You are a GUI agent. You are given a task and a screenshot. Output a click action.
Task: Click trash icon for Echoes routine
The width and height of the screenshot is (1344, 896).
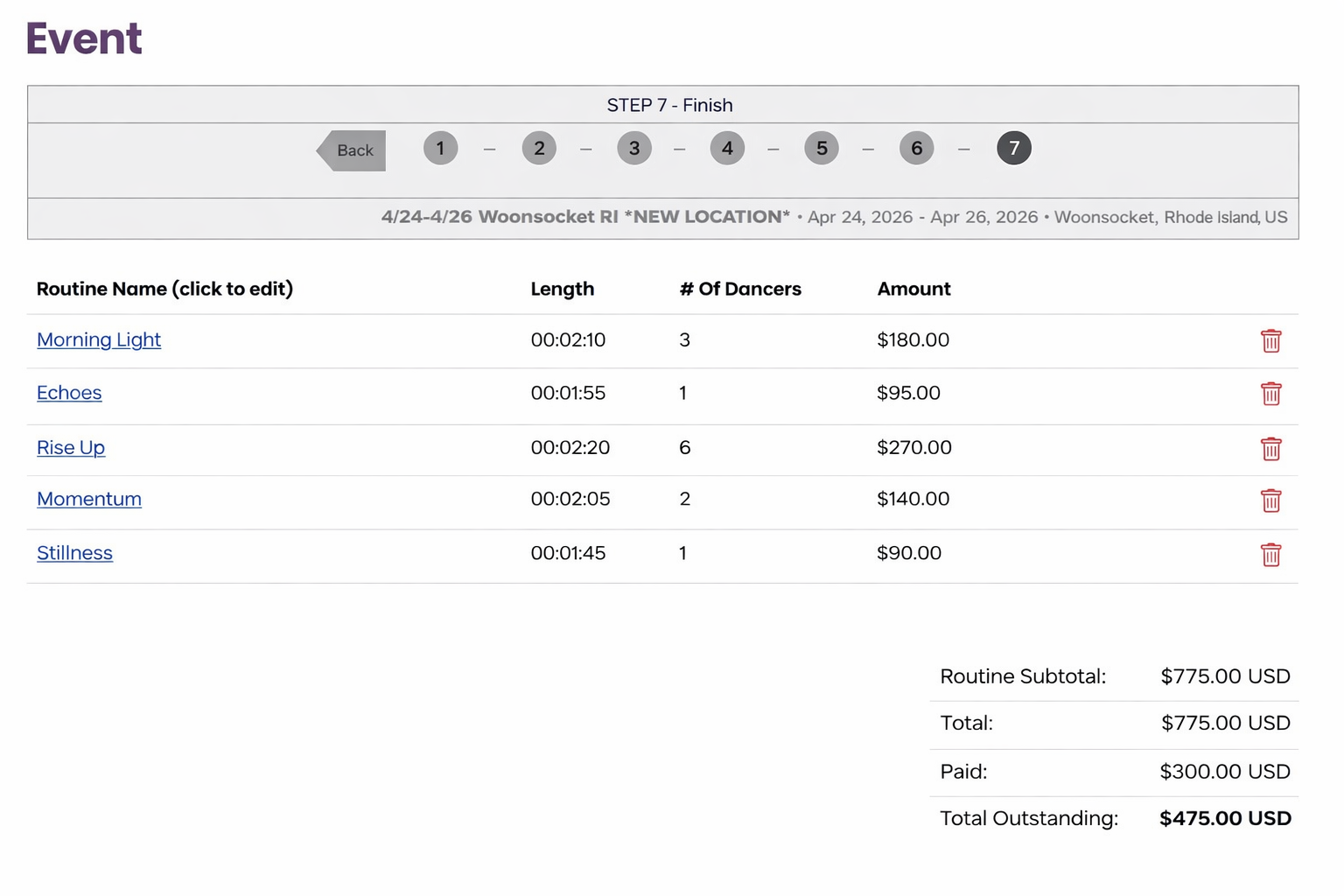click(1270, 394)
